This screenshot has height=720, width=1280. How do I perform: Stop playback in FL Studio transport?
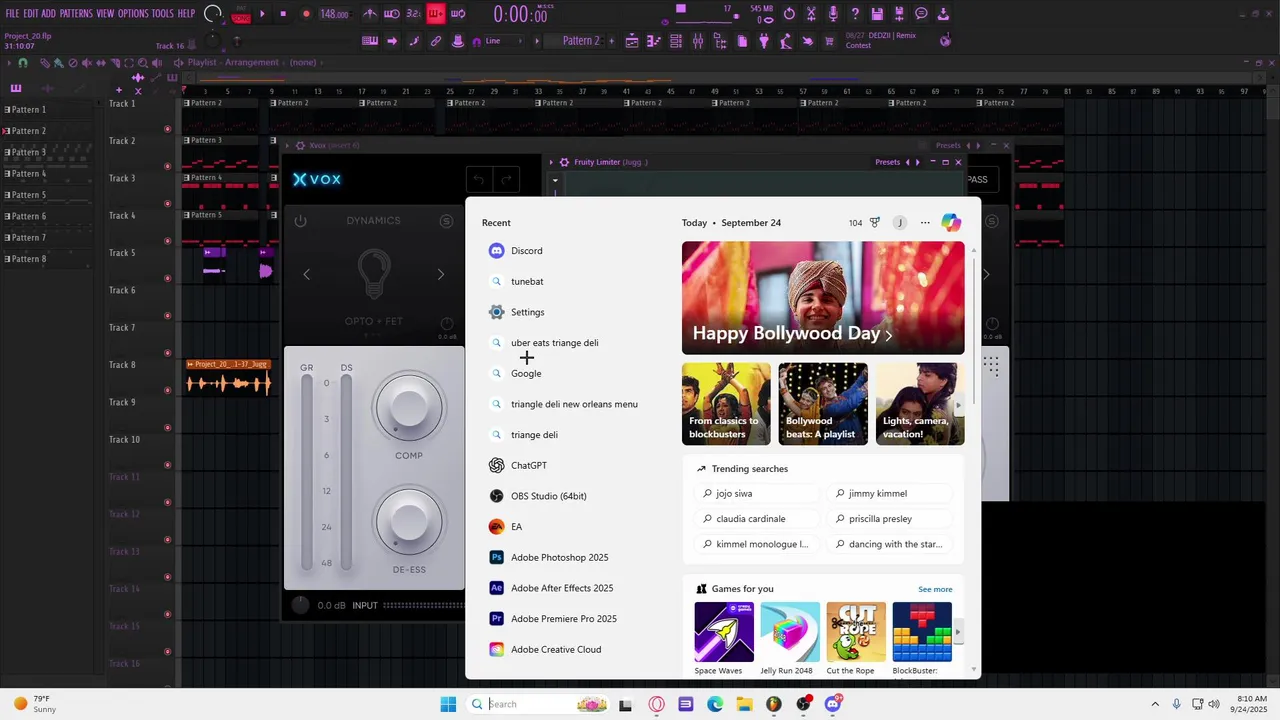(283, 14)
